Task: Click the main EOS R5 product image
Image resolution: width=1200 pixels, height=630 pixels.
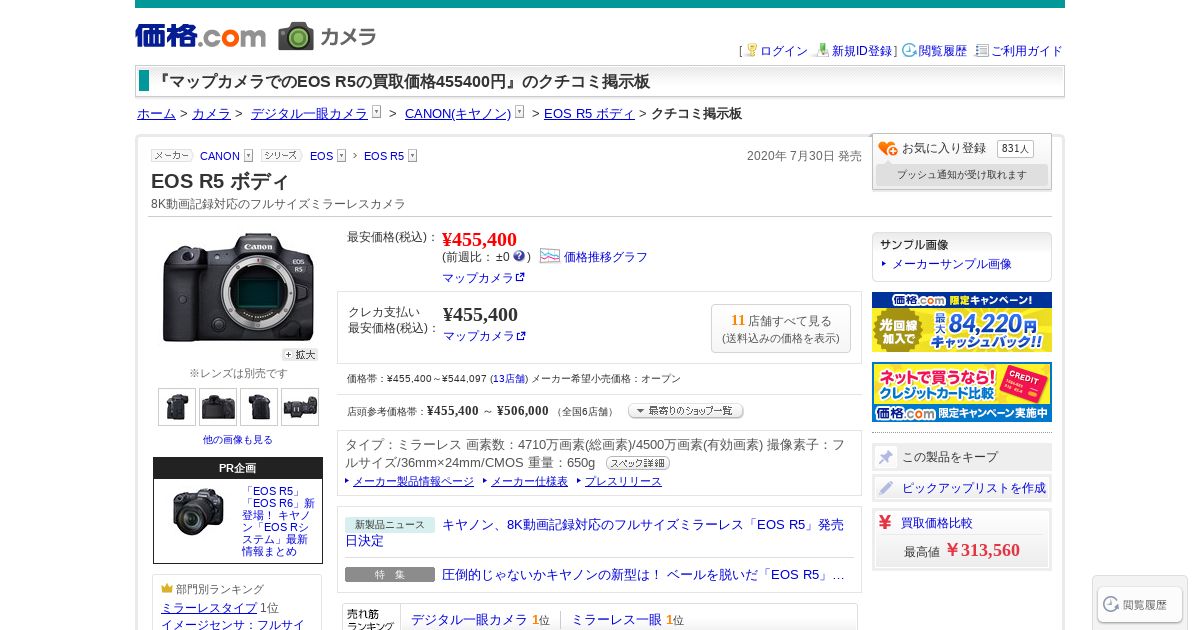Action: tap(238, 288)
